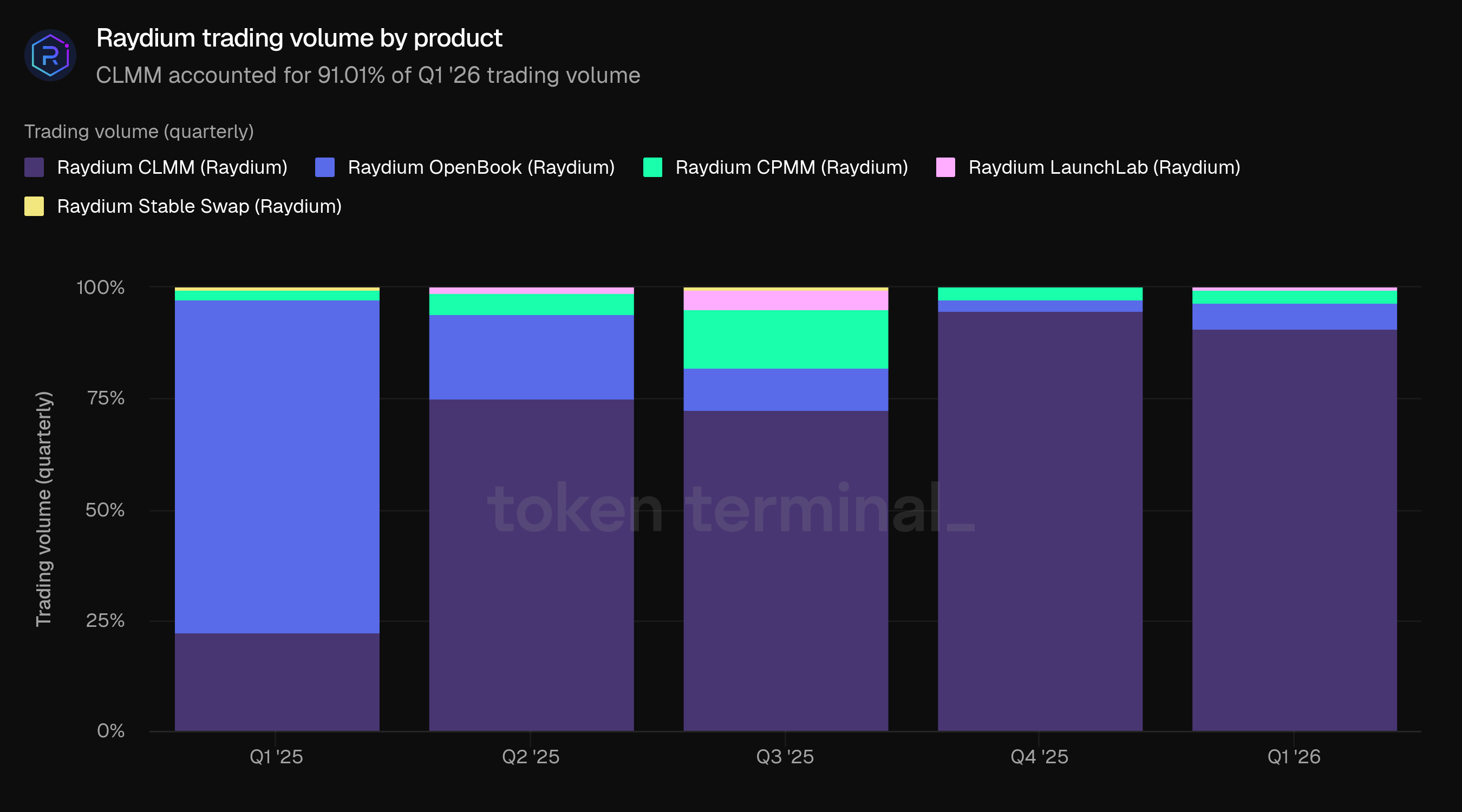Image resolution: width=1462 pixels, height=812 pixels.
Task: Click the OpenBook segment in Q1 '25 bar
Action: [277, 466]
